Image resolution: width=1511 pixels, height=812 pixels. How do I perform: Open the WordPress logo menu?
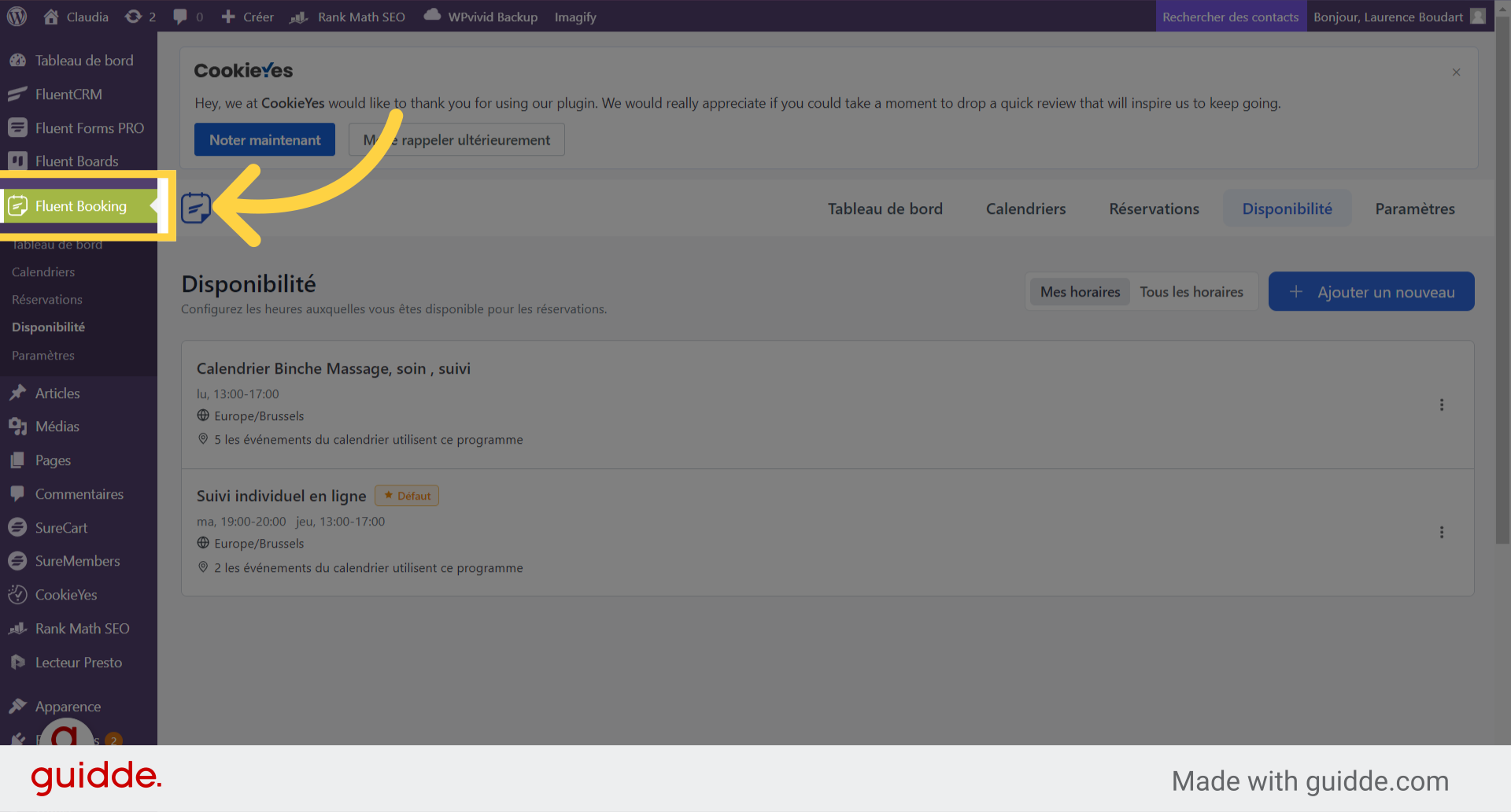pyautogui.click(x=17, y=17)
